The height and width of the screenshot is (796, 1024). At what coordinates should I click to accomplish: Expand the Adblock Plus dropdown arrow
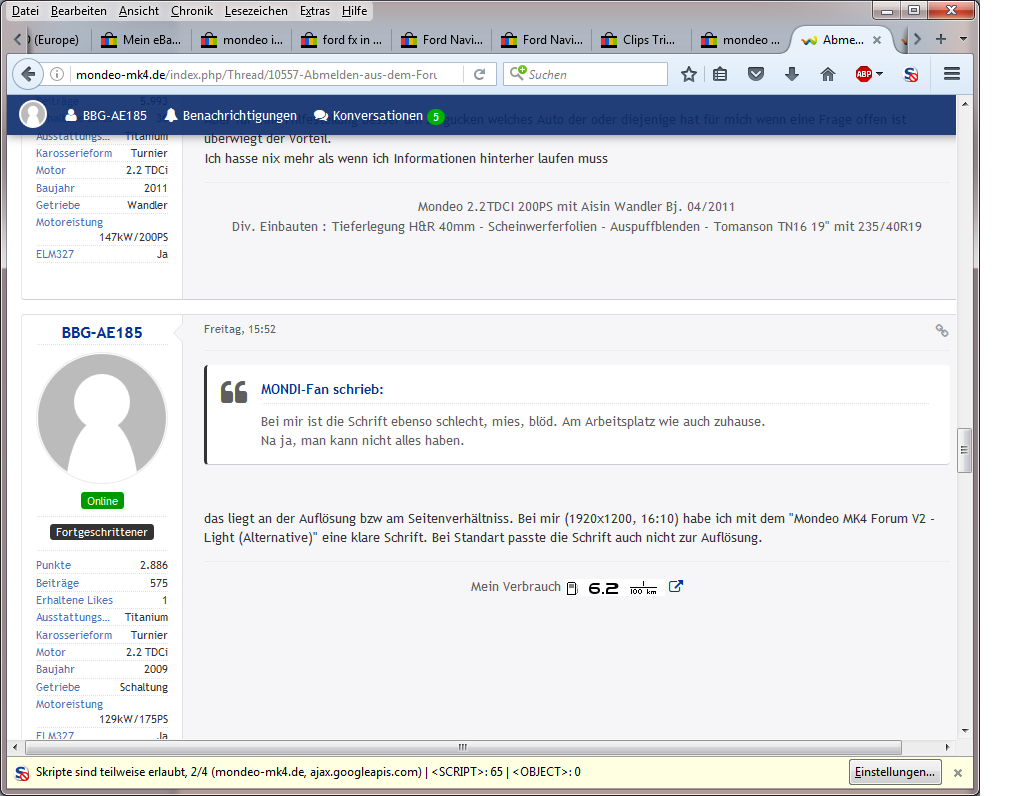[x=879, y=74]
